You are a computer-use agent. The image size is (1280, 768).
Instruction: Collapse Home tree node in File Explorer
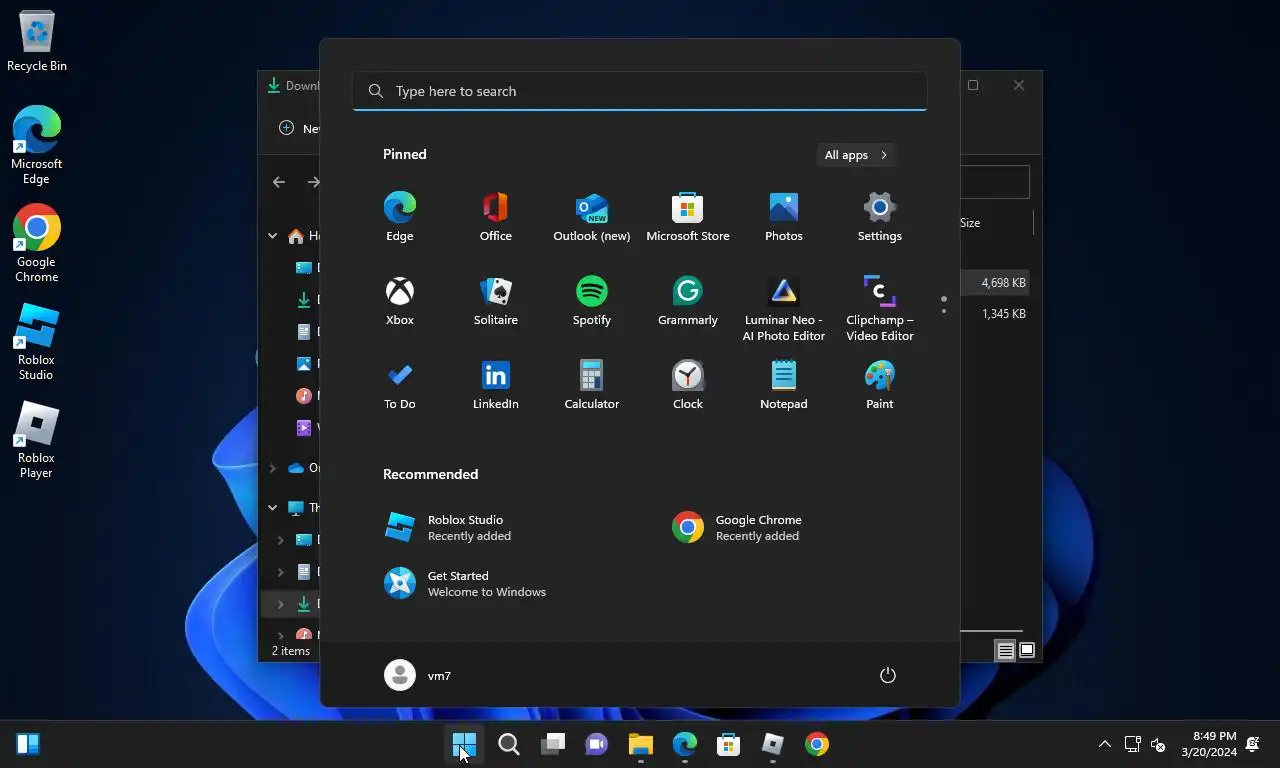(272, 236)
